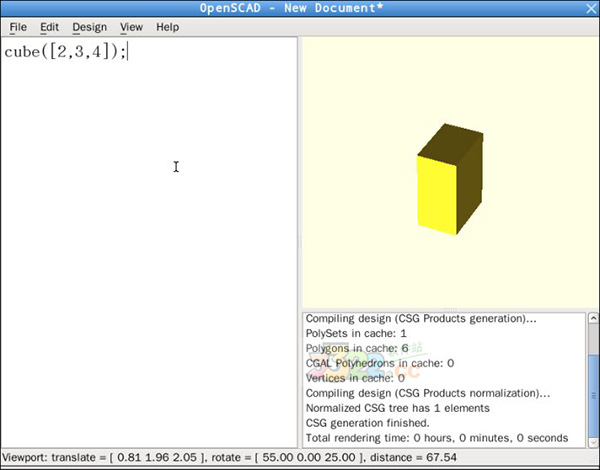Click the 'Total rendering time' console line

pos(437,438)
